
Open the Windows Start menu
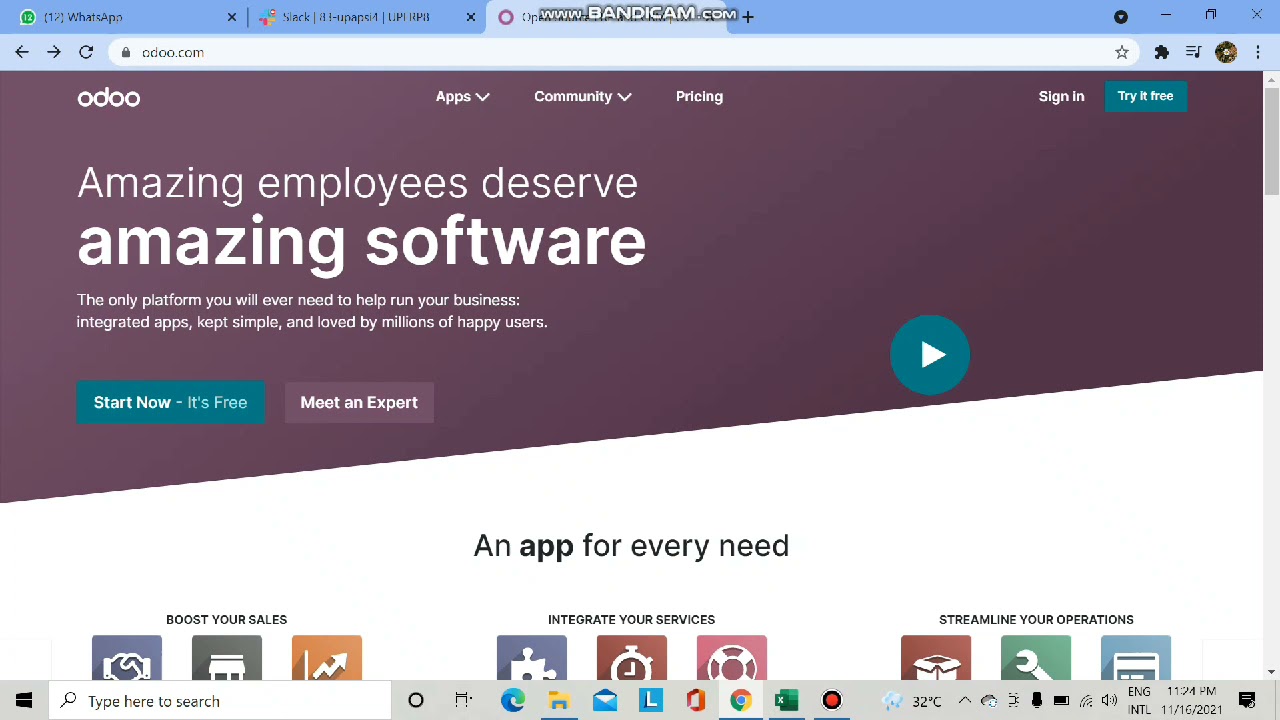pos(24,701)
